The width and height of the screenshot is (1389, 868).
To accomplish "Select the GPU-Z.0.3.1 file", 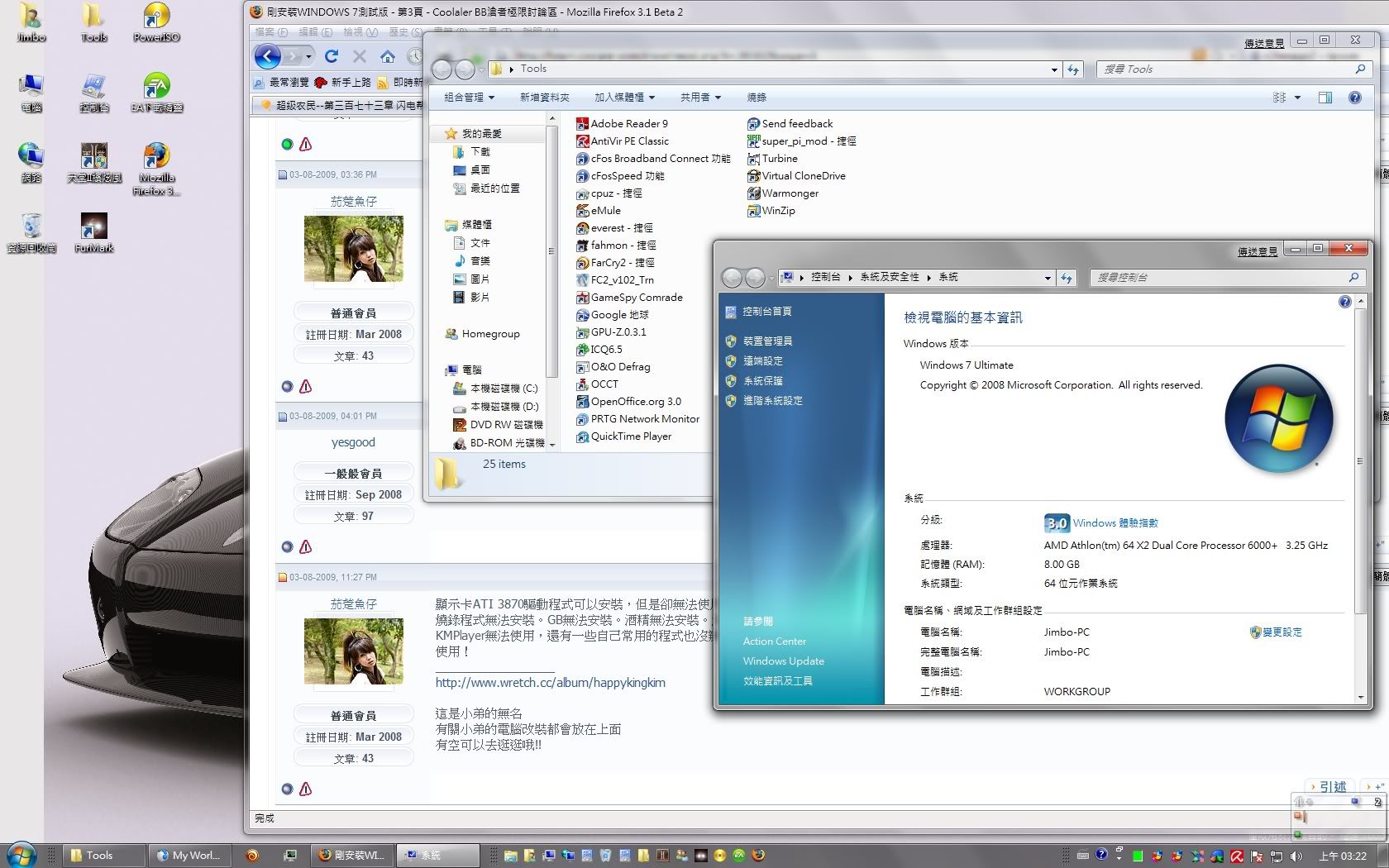I will pyautogui.click(x=612, y=331).
